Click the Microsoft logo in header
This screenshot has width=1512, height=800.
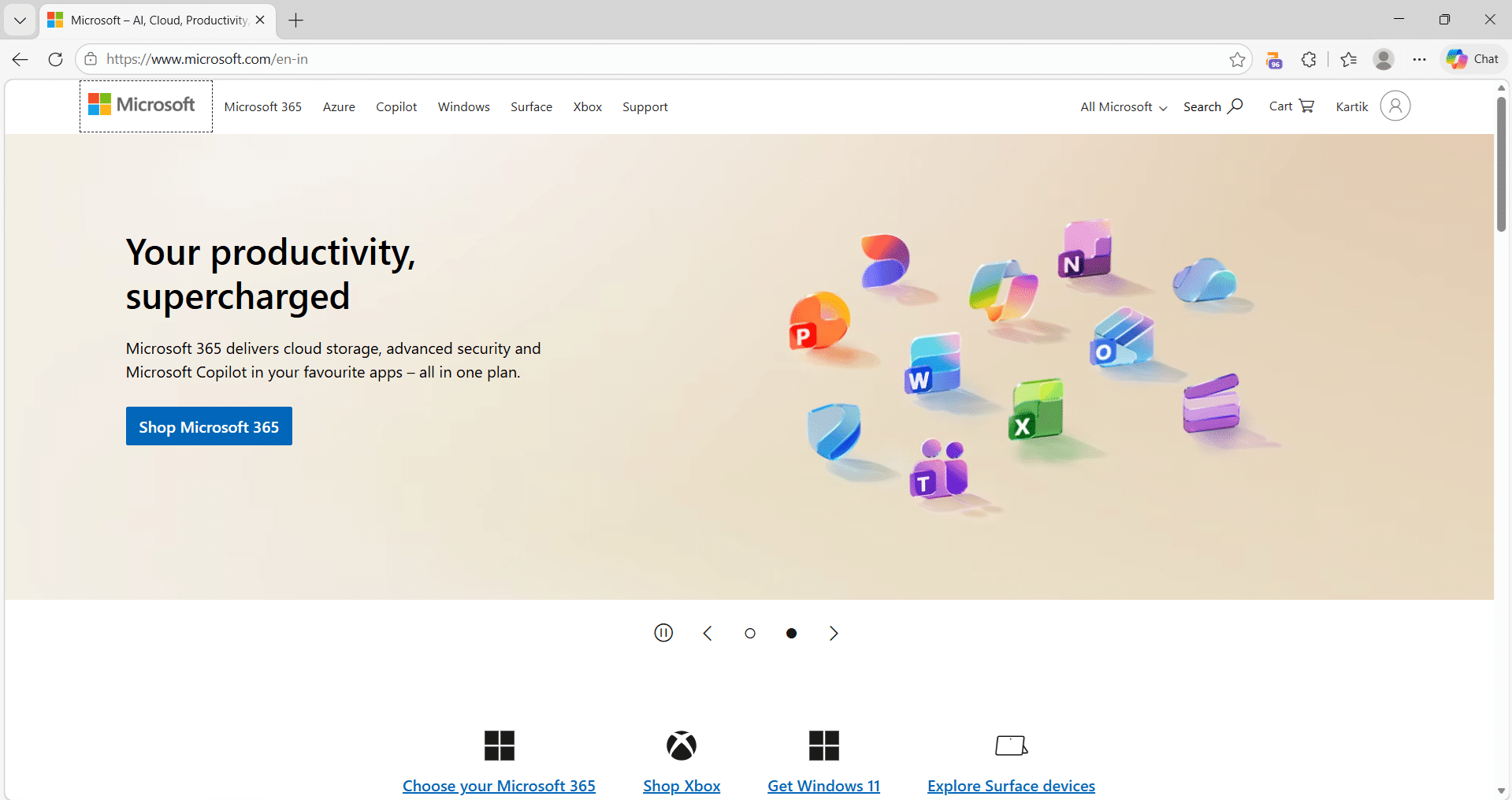coord(142,105)
